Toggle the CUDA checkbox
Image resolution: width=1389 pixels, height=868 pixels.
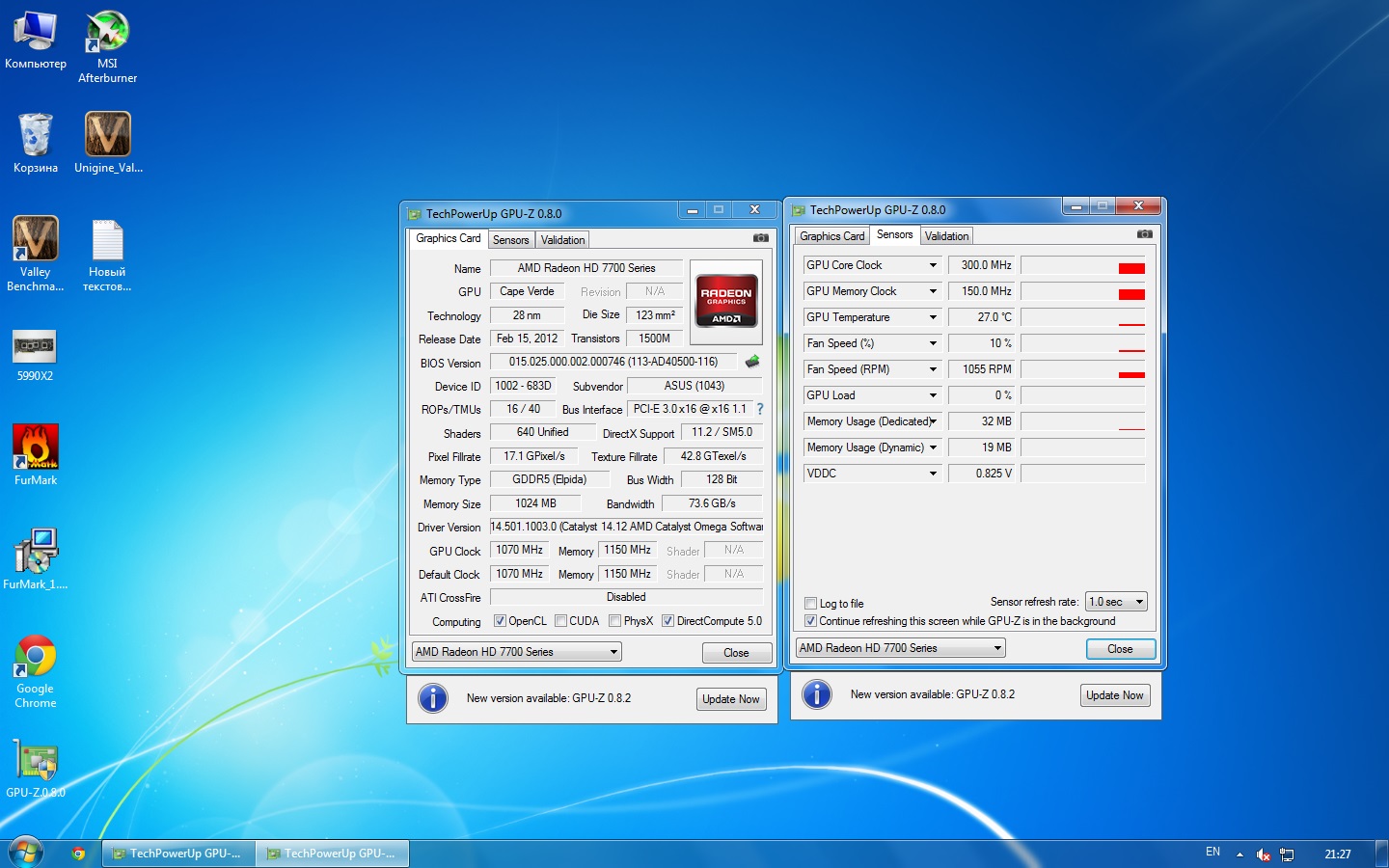click(x=561, y=621)
